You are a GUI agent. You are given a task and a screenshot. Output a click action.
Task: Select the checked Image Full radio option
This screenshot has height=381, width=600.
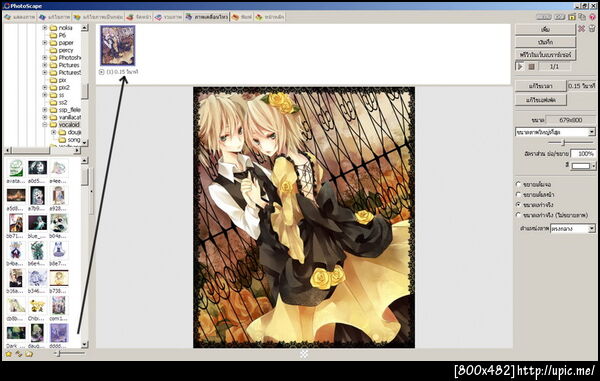518,205
